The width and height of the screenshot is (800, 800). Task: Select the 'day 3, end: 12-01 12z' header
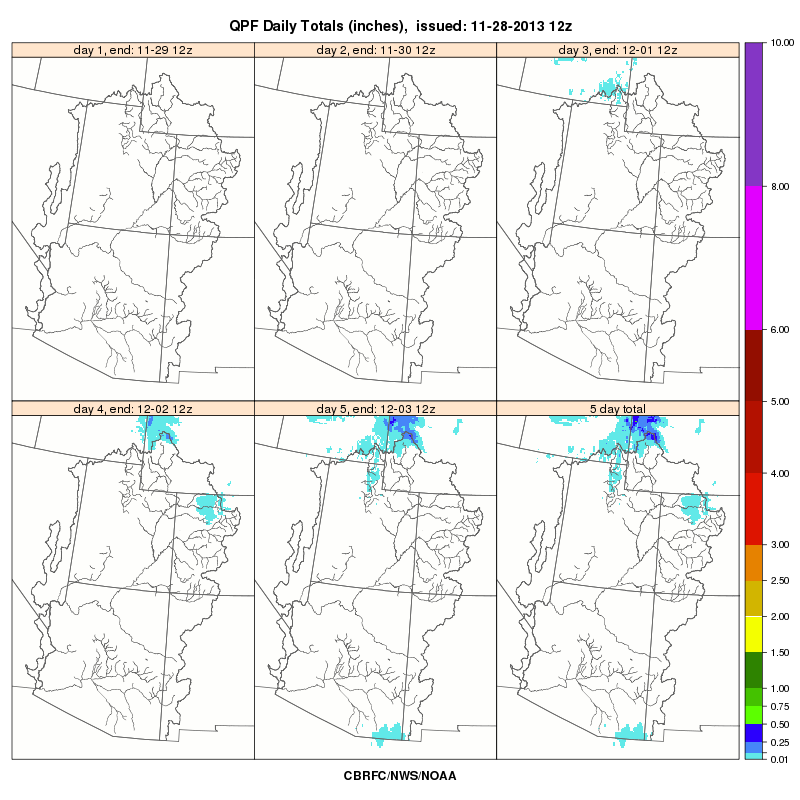[x=618, y=50]
